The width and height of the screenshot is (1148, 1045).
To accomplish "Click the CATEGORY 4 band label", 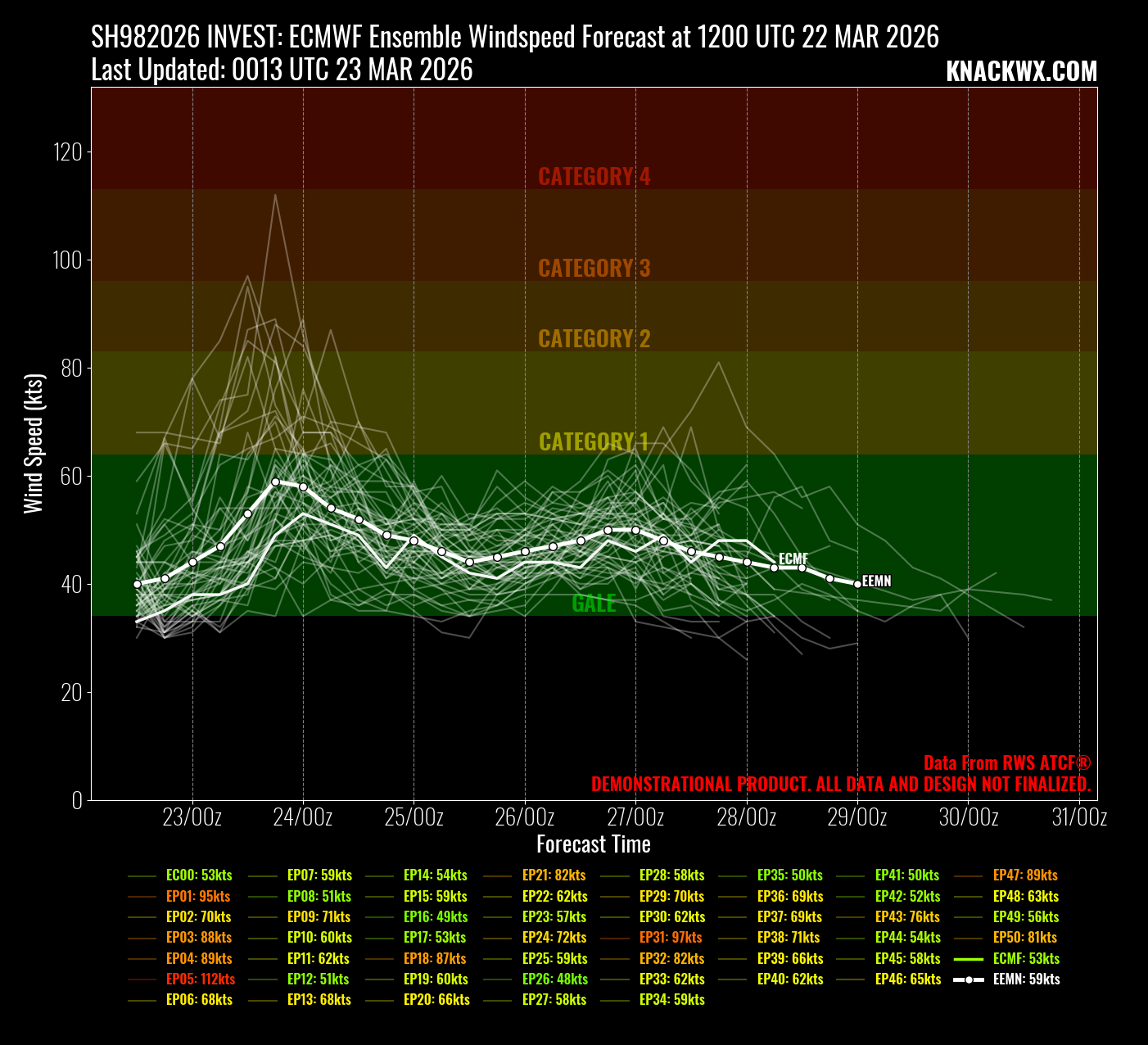I will point(594,177).
